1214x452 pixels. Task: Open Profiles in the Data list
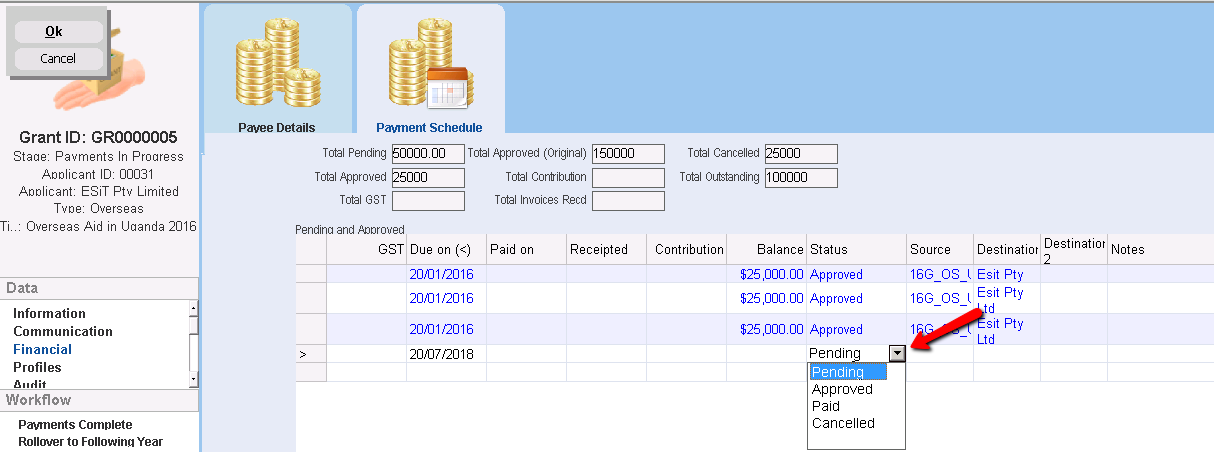37,367
